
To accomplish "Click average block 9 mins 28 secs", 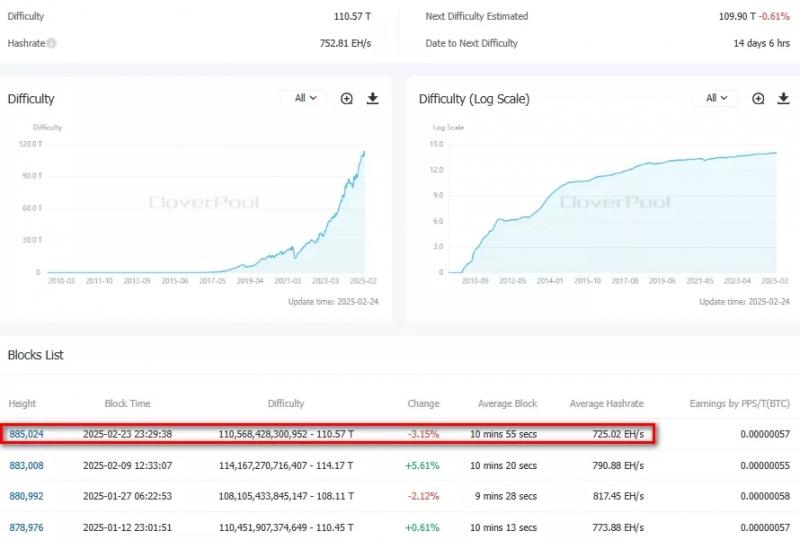I will pos(506,496).
